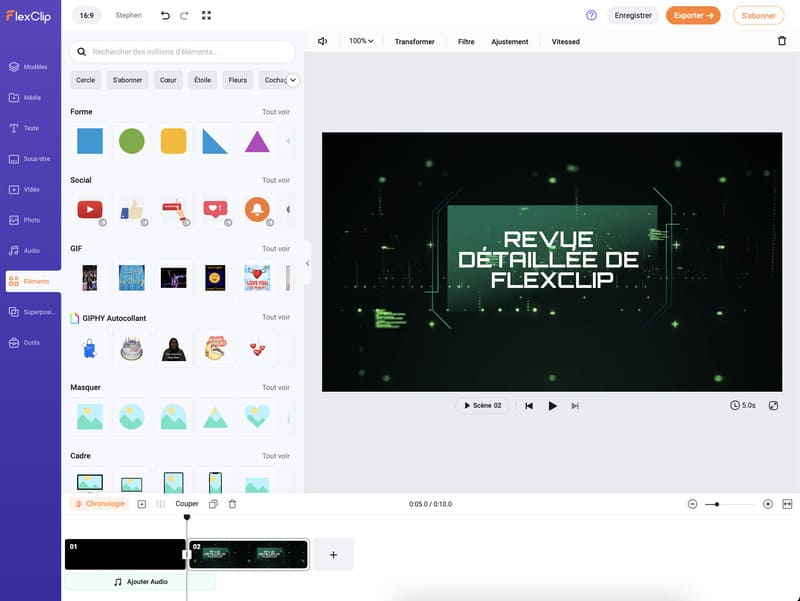Image resolution: width=800 pixels, height=601 pixels.
Task: Click the plus button to add scene
Action: 333,555
